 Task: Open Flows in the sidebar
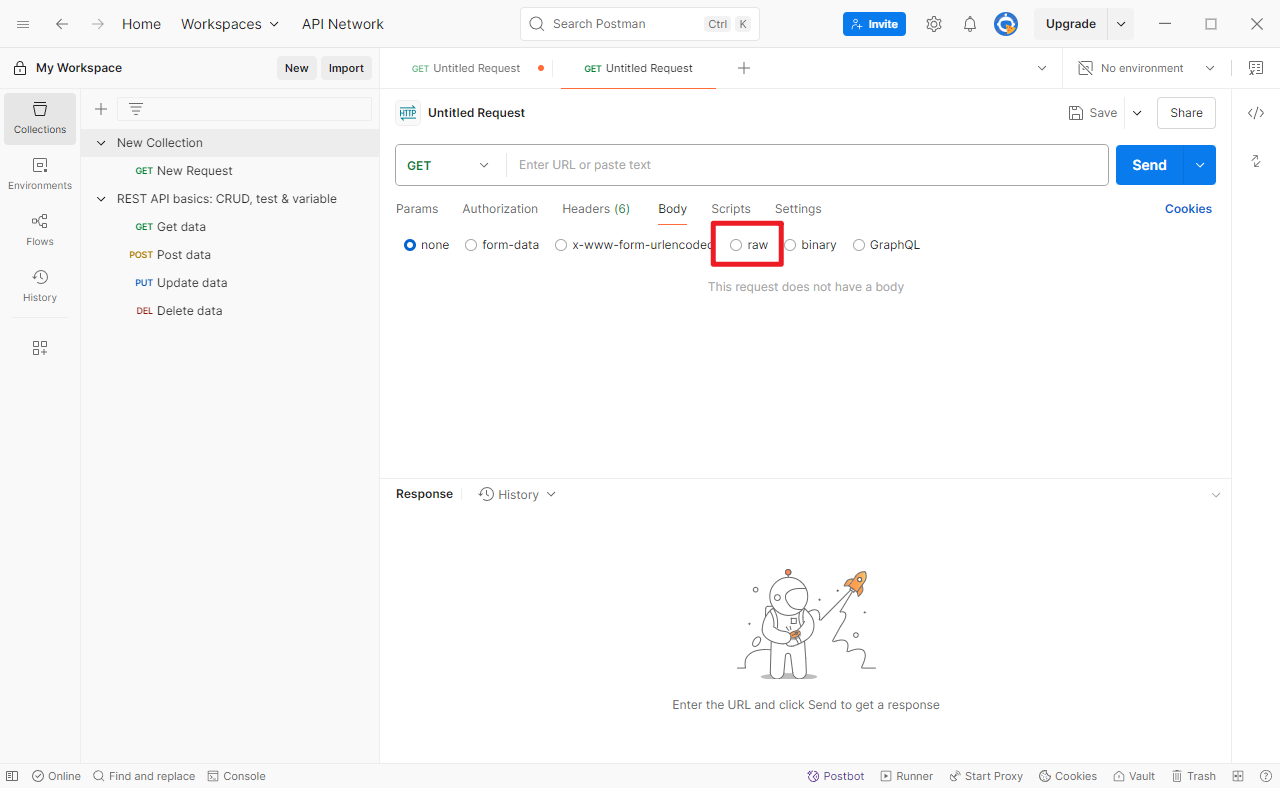[x=40, y=230]
